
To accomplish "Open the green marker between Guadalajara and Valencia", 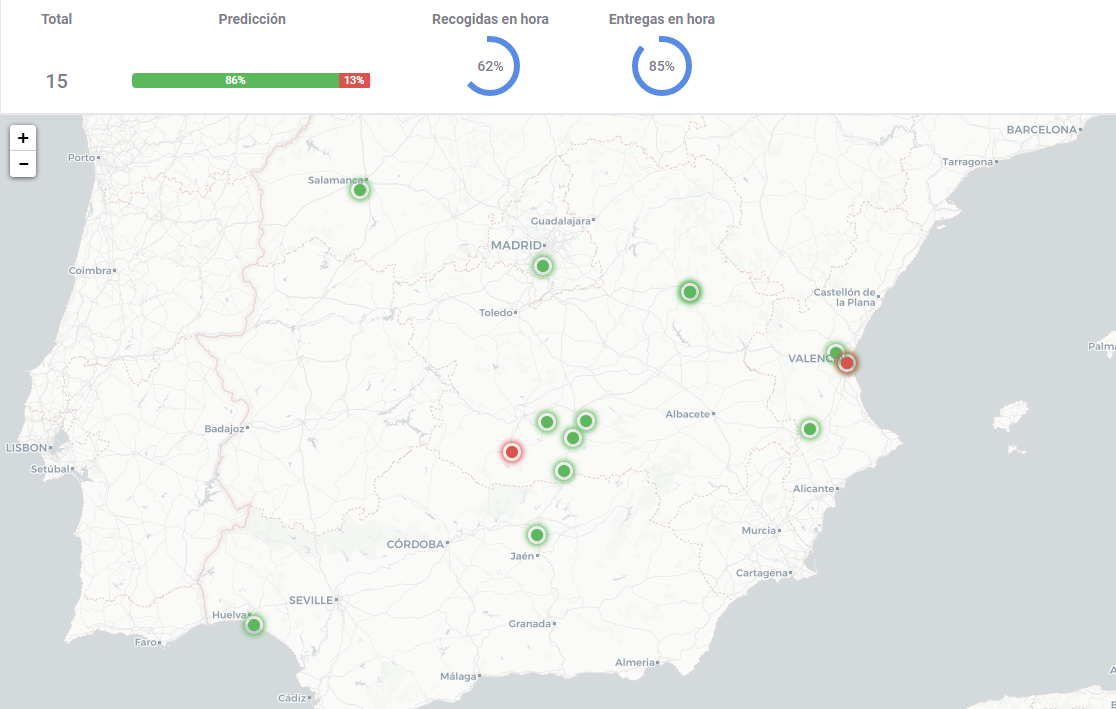I will coord(689,292).
